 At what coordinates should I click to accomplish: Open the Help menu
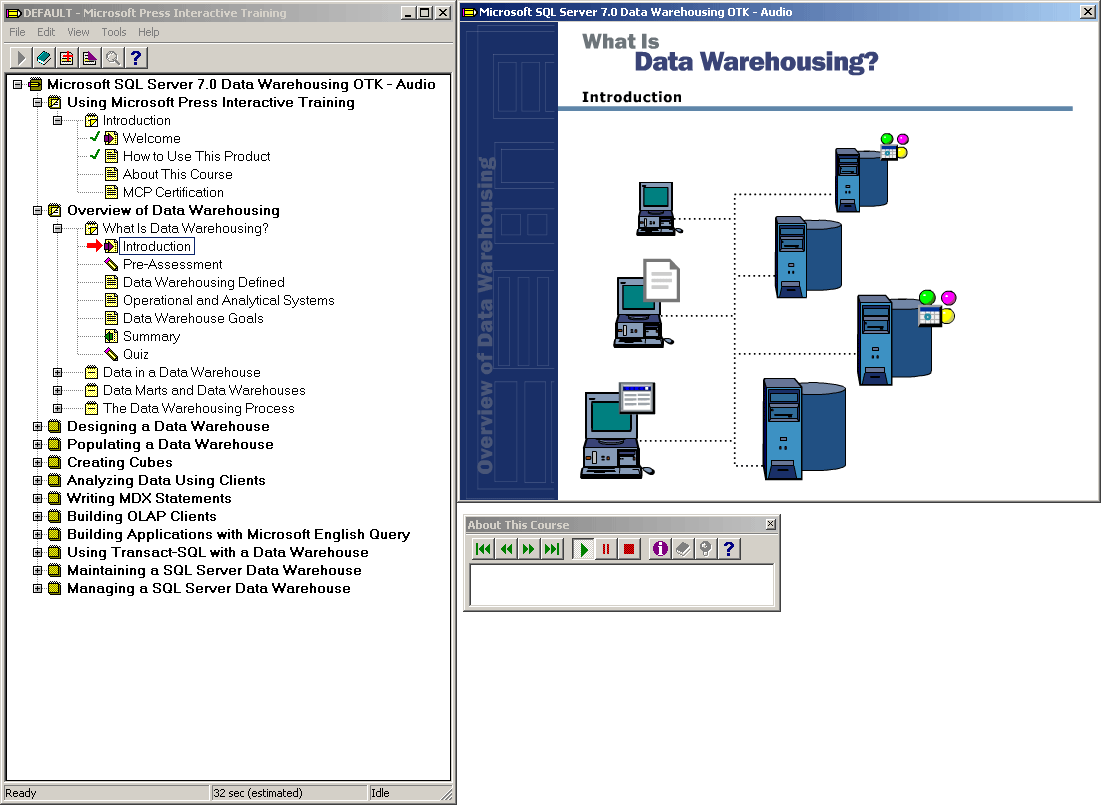[149, 32]
